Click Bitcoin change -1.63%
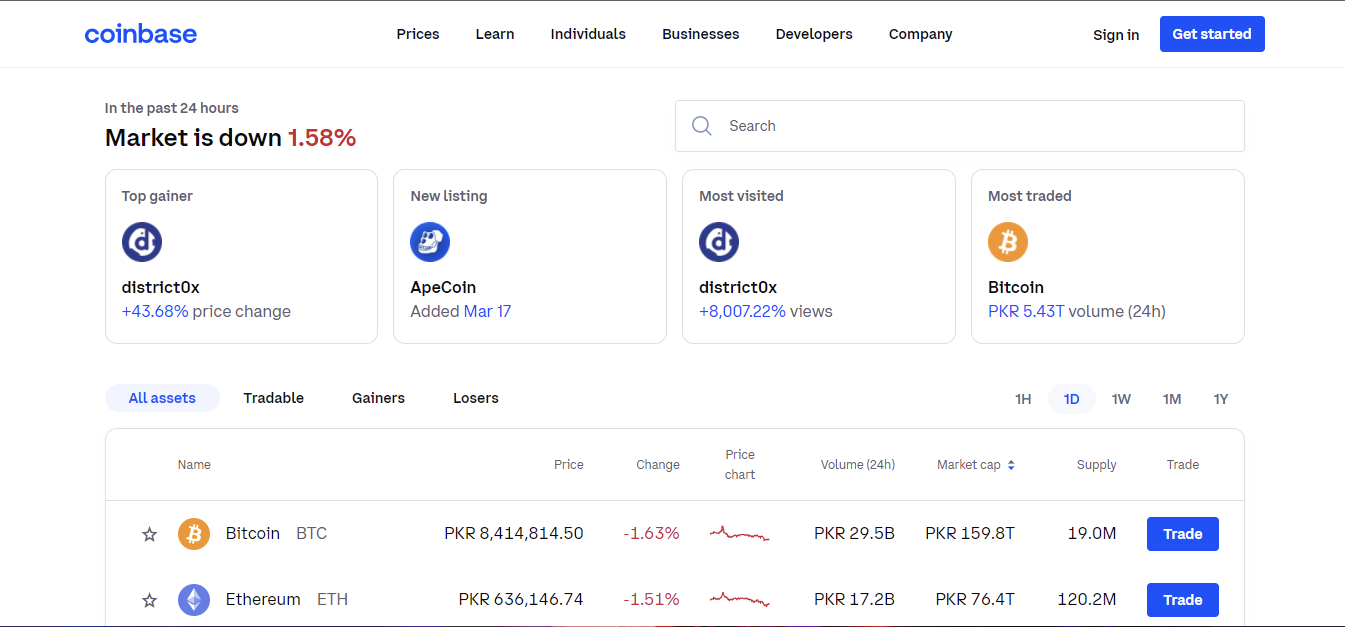This screenshot has width=1345, height=627. 651,534
